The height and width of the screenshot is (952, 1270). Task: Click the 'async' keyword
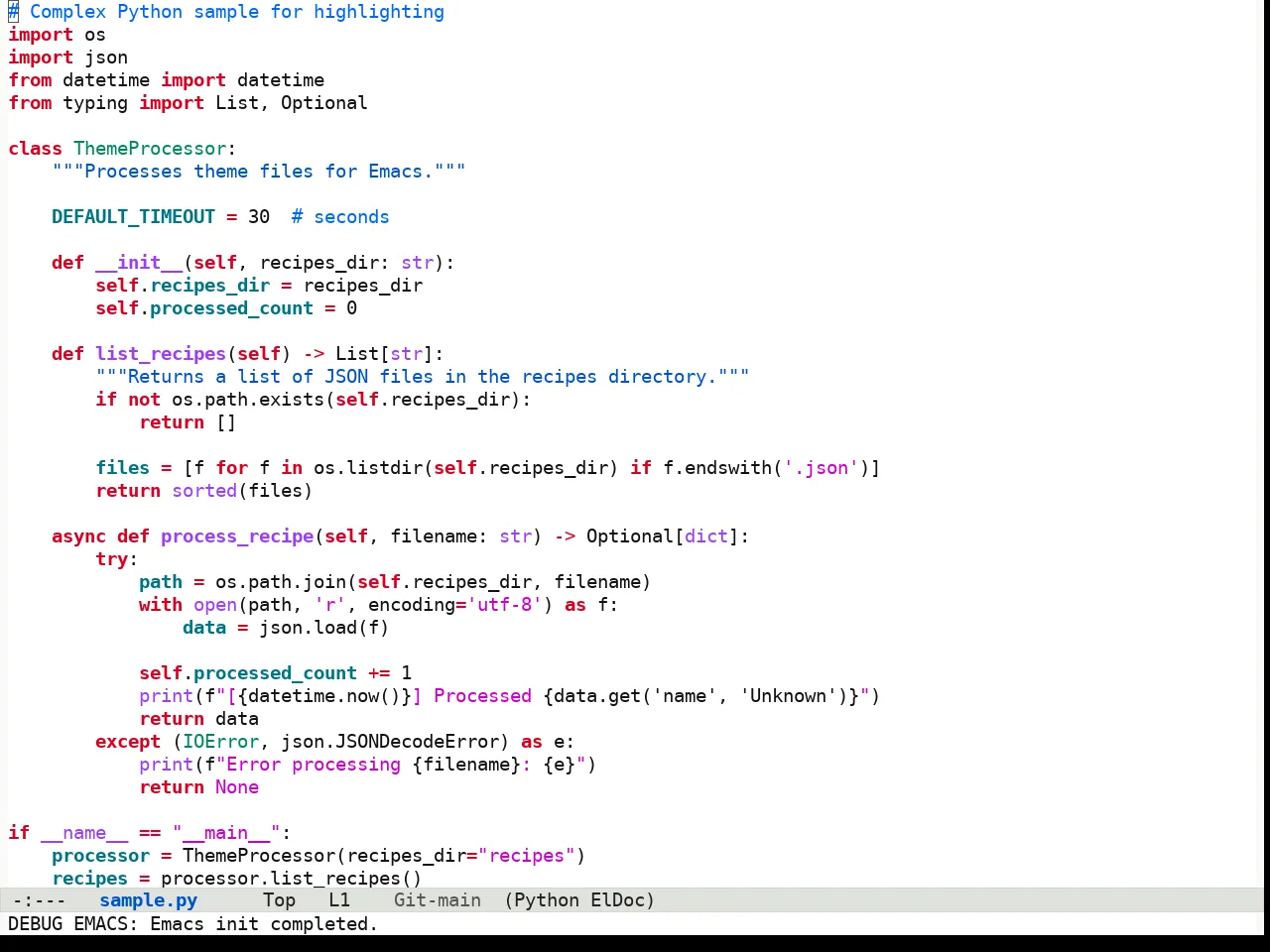point(78,536)
